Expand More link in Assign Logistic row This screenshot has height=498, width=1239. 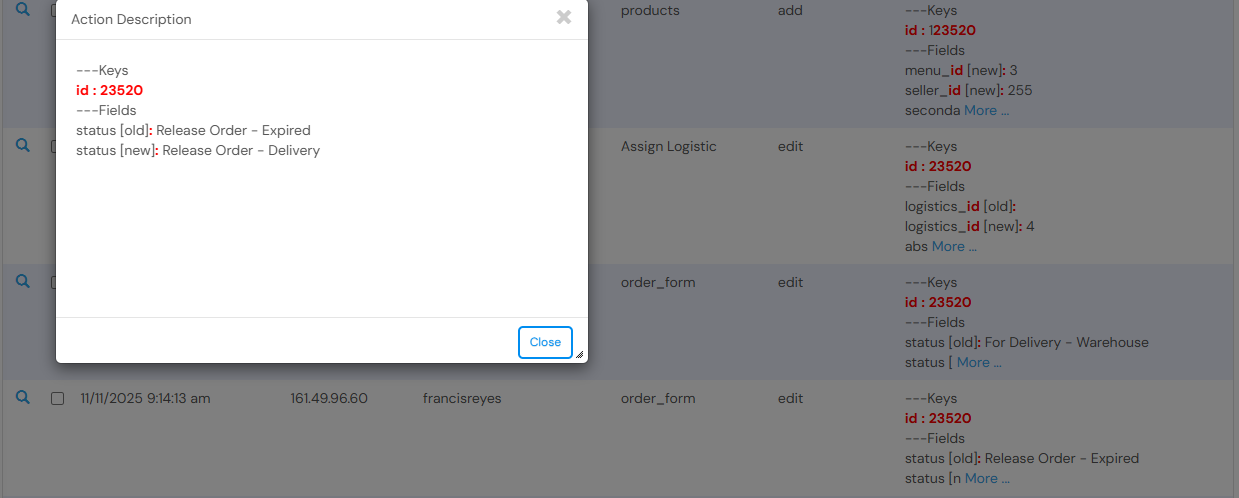pyautogui.click(x=954, y=246)
